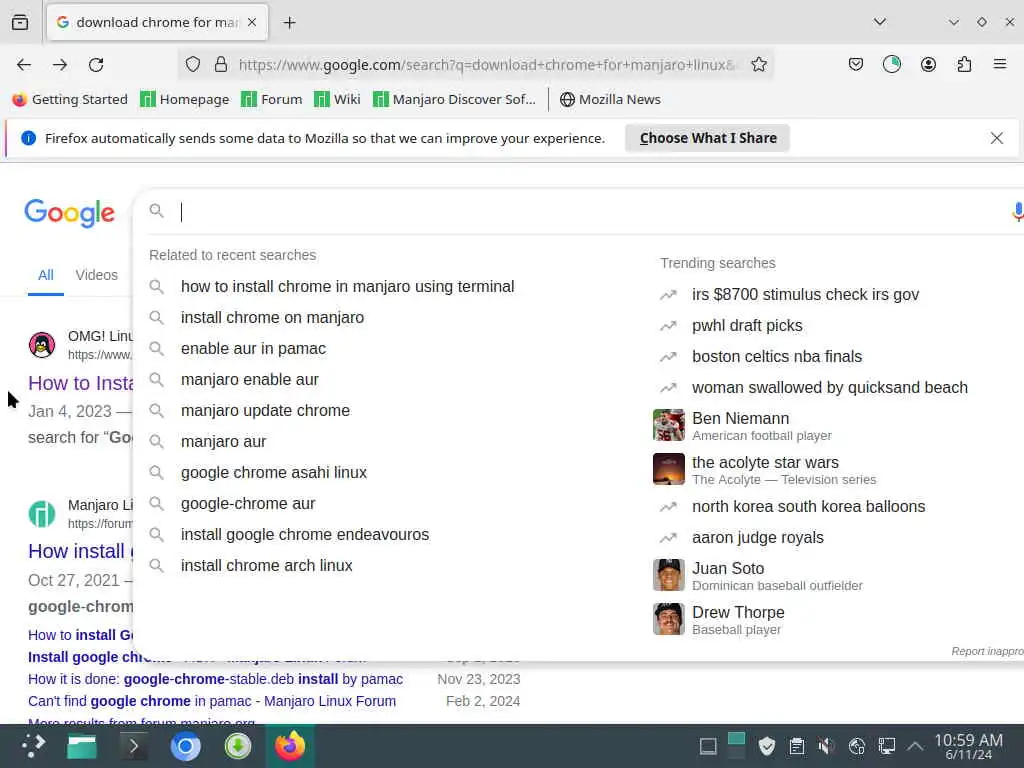
Task: Click the acolyte star wars thumbnail
Action: [x=669, y=469]
